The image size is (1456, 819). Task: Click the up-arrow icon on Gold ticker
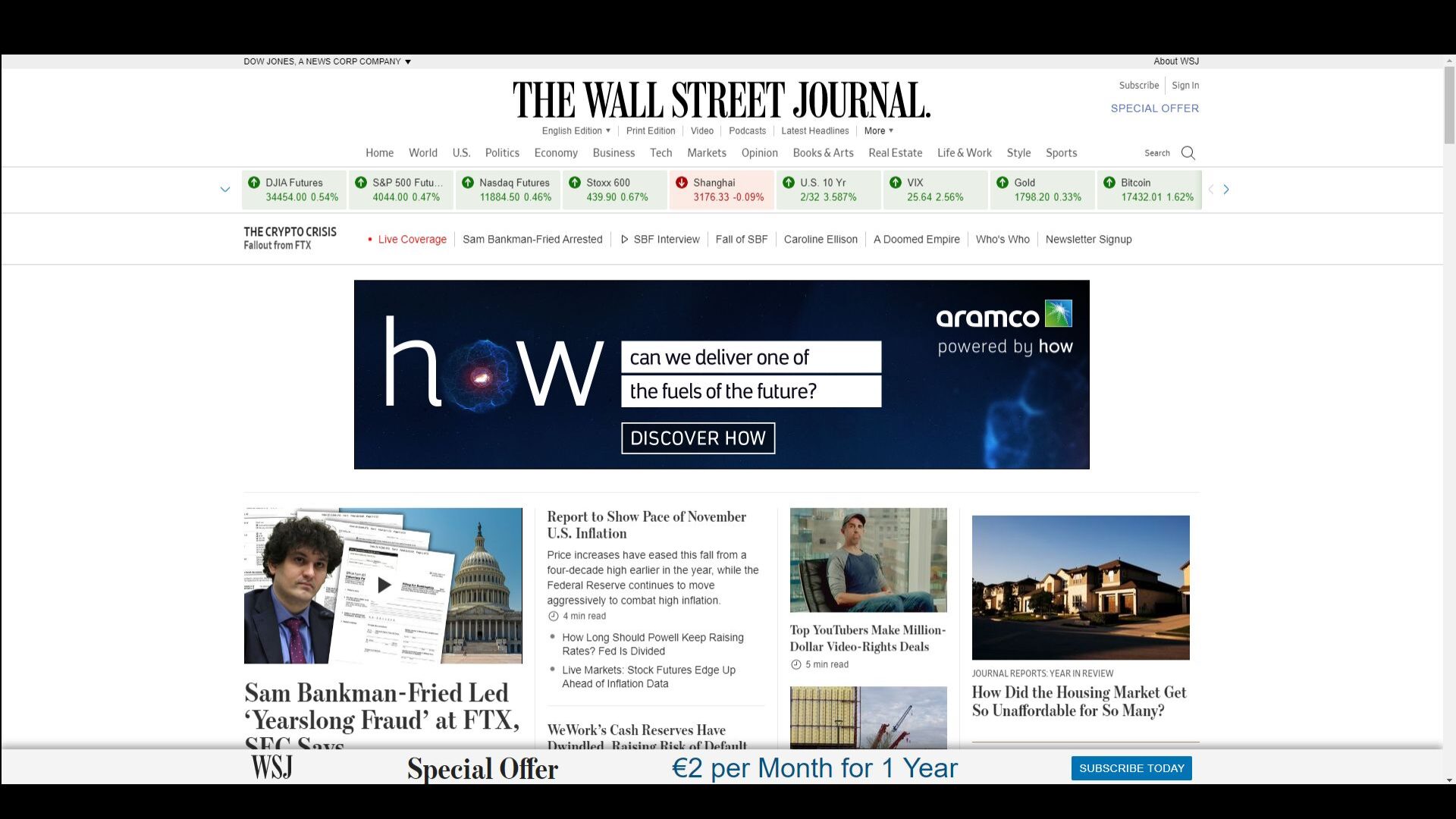coord(1003,182)
